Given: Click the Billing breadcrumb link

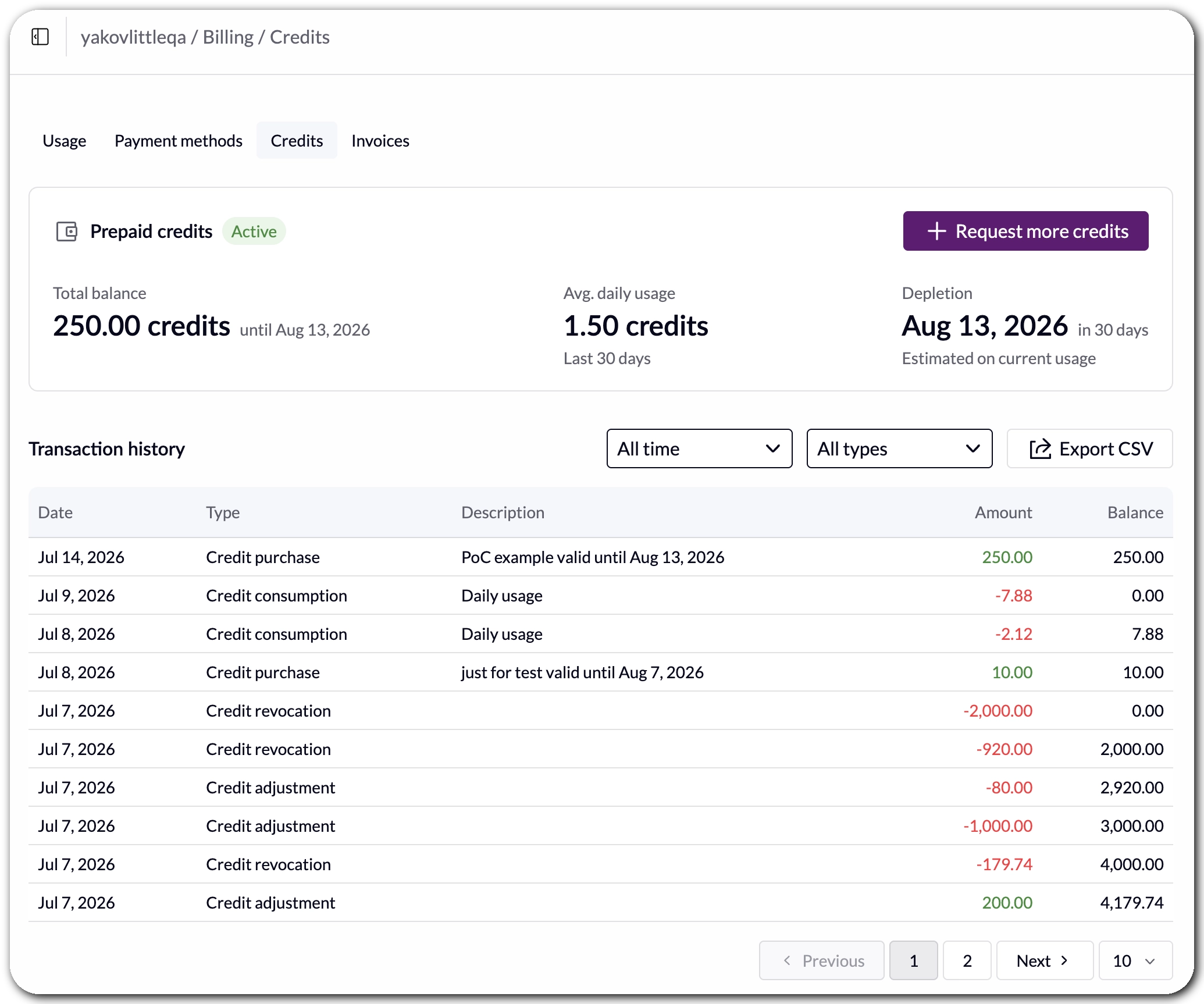Looking at the screenshot, I should [228, 37].
